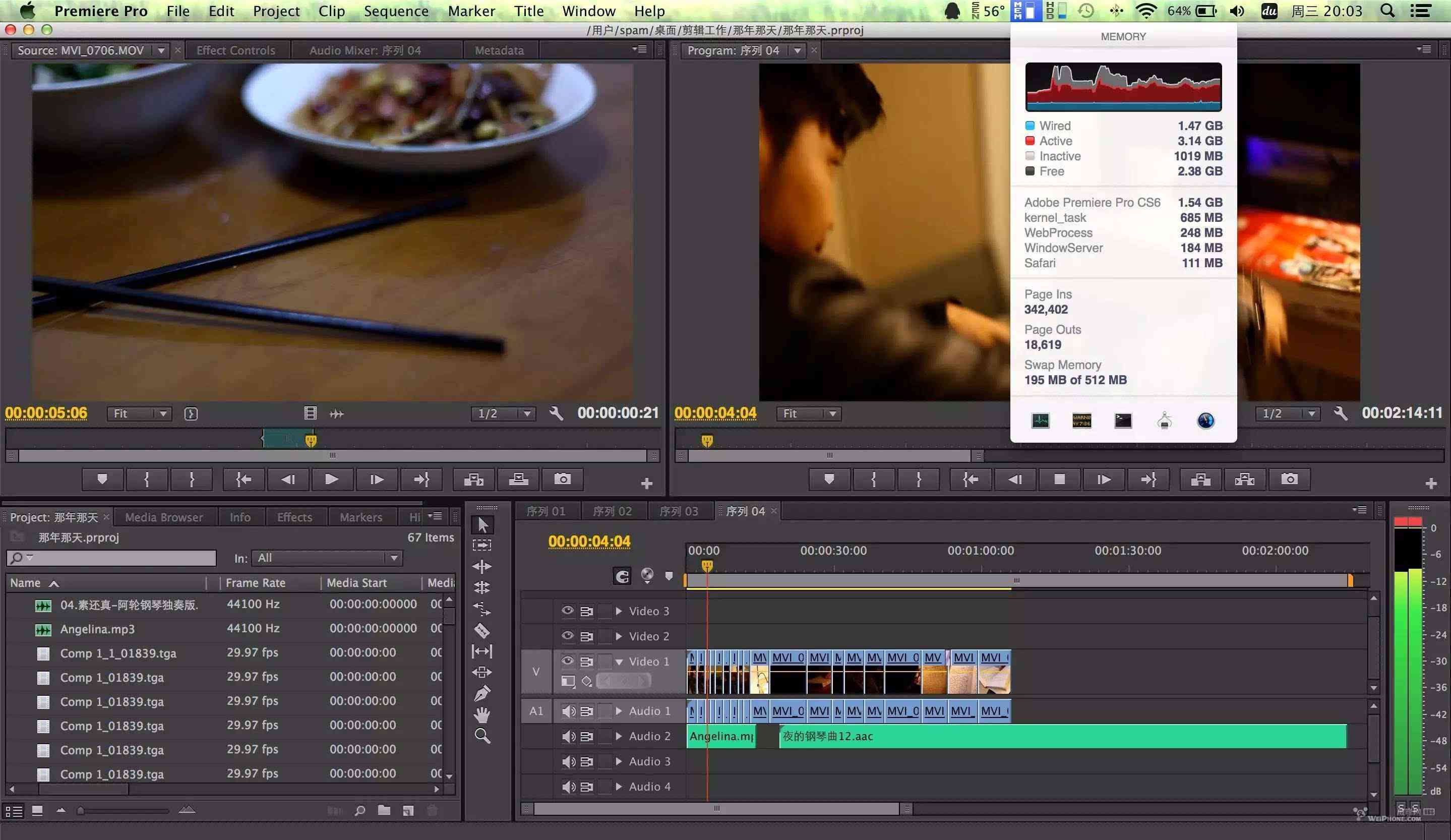Image resolution: width=1451 pixels, height=840 pixels.
Task: Toggle Video 1 track visibility eye icon
Action: point(566,660)
